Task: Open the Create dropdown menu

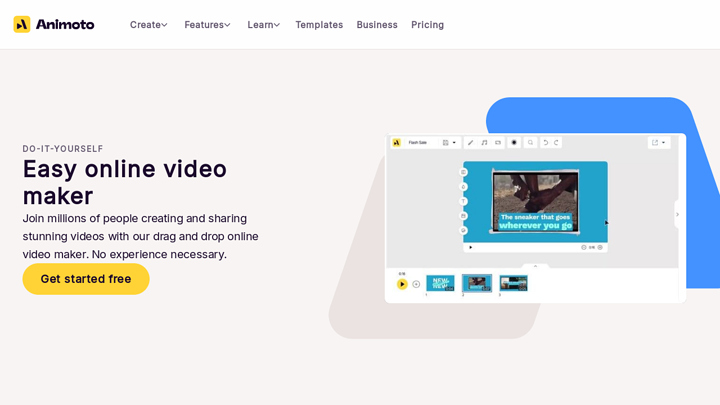Action: [x=148, y=25]
